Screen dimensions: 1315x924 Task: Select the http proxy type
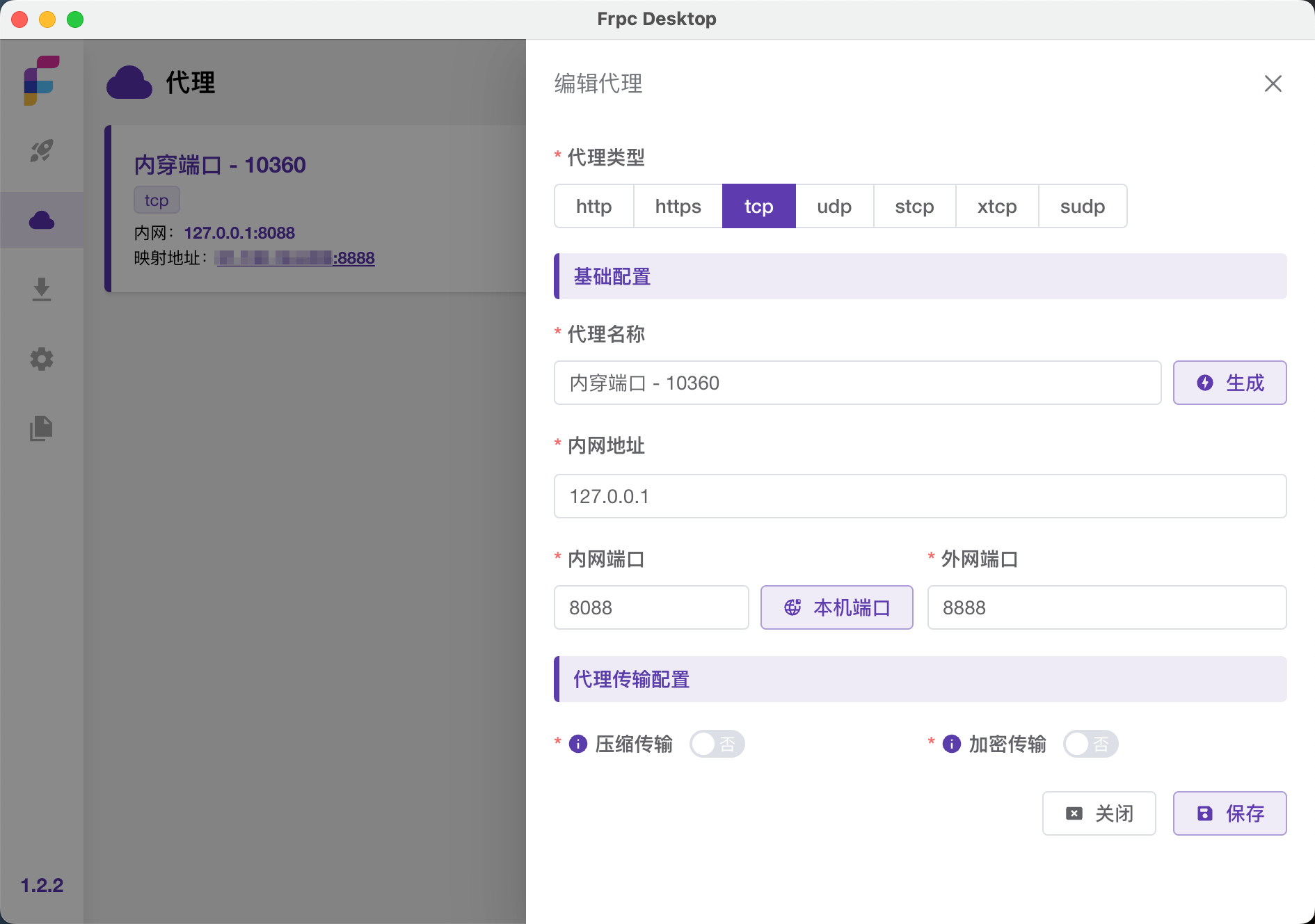[593, 206]
